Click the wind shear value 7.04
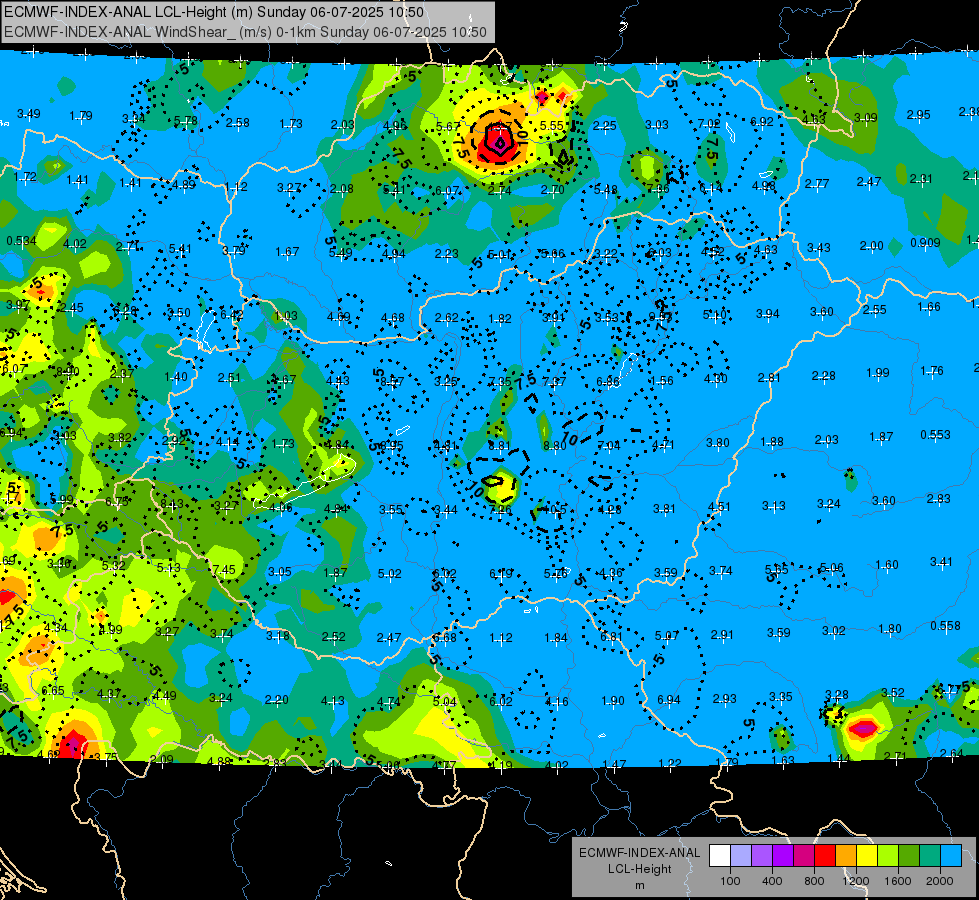Image resolution: width=979 pixels, height=900 pixels. coord(609,445)
